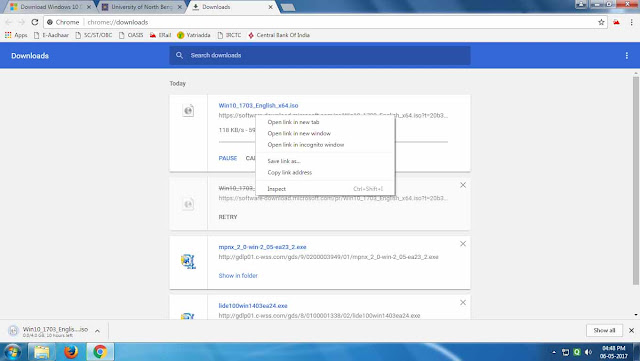This screenshot has width=640, height=361.
Task: Expand the download shelf item options arrow
Action: click(98, 331)
